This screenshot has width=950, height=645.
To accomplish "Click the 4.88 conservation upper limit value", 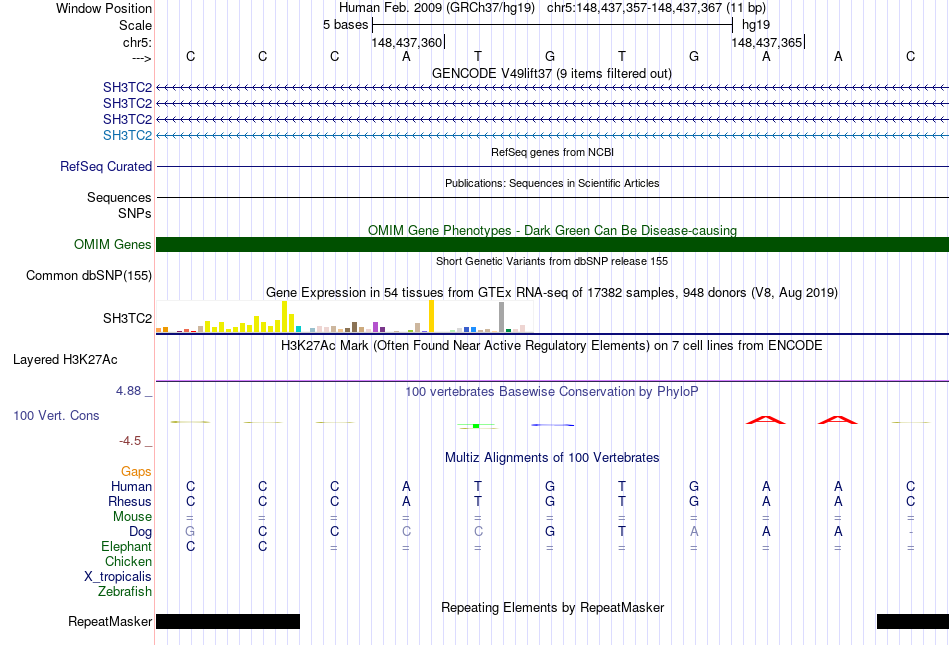I will tap(128, 391).
